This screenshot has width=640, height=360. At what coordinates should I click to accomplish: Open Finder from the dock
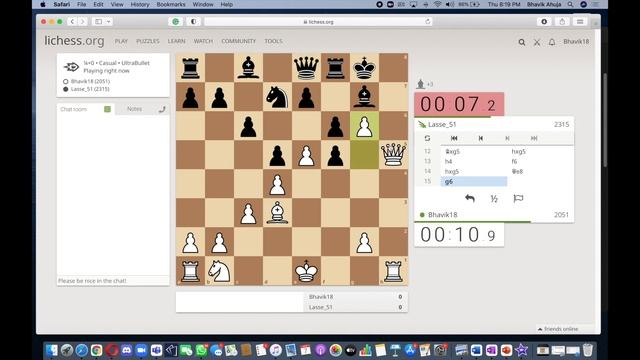(x=52, y=350)
